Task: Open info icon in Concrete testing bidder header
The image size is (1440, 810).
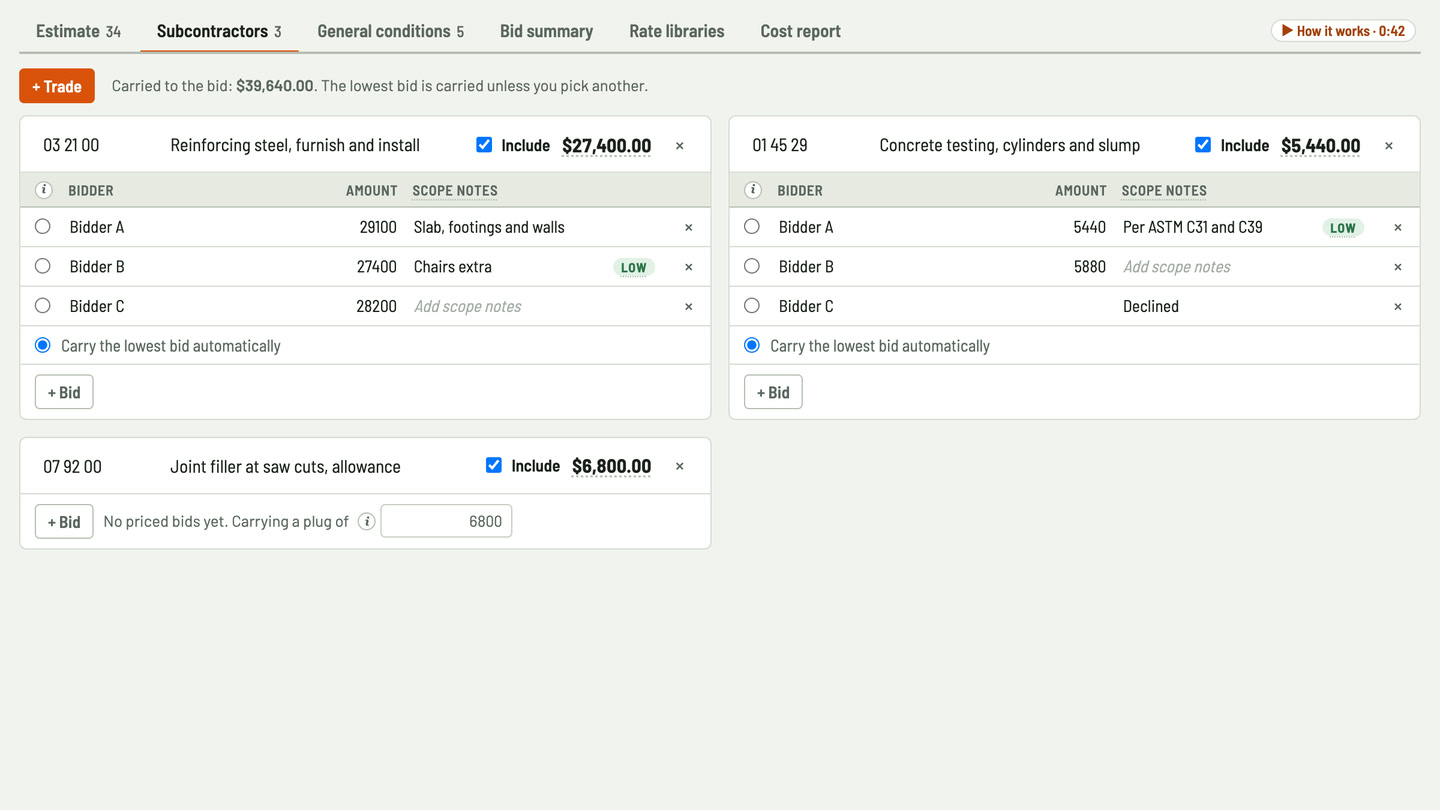Action: 753,190
